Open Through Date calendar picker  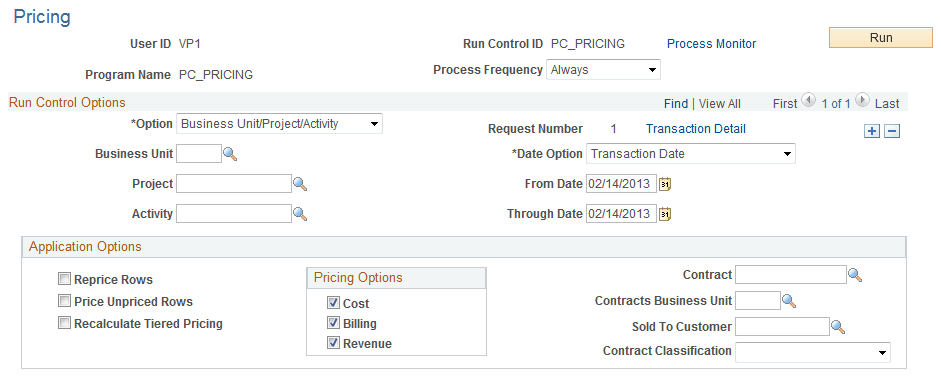665,214
